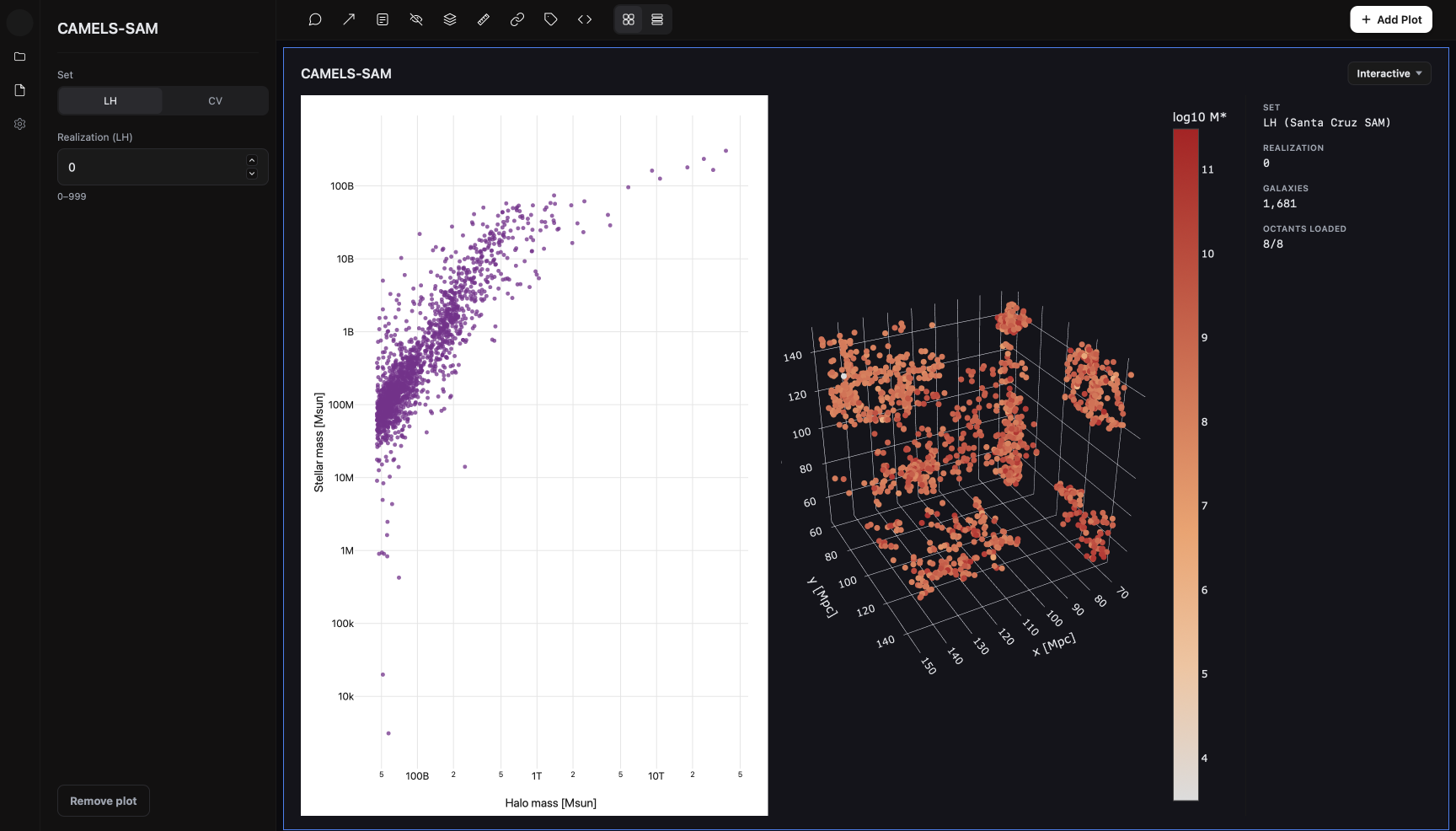This screenshot has width=1456, height=831.
Task: Click the 'Realization (LH)' field label
Action: [x=95, y=137]
